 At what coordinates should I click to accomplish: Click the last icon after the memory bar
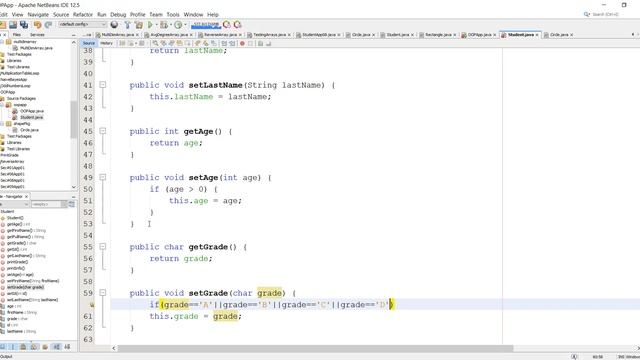tap(238, 25)
